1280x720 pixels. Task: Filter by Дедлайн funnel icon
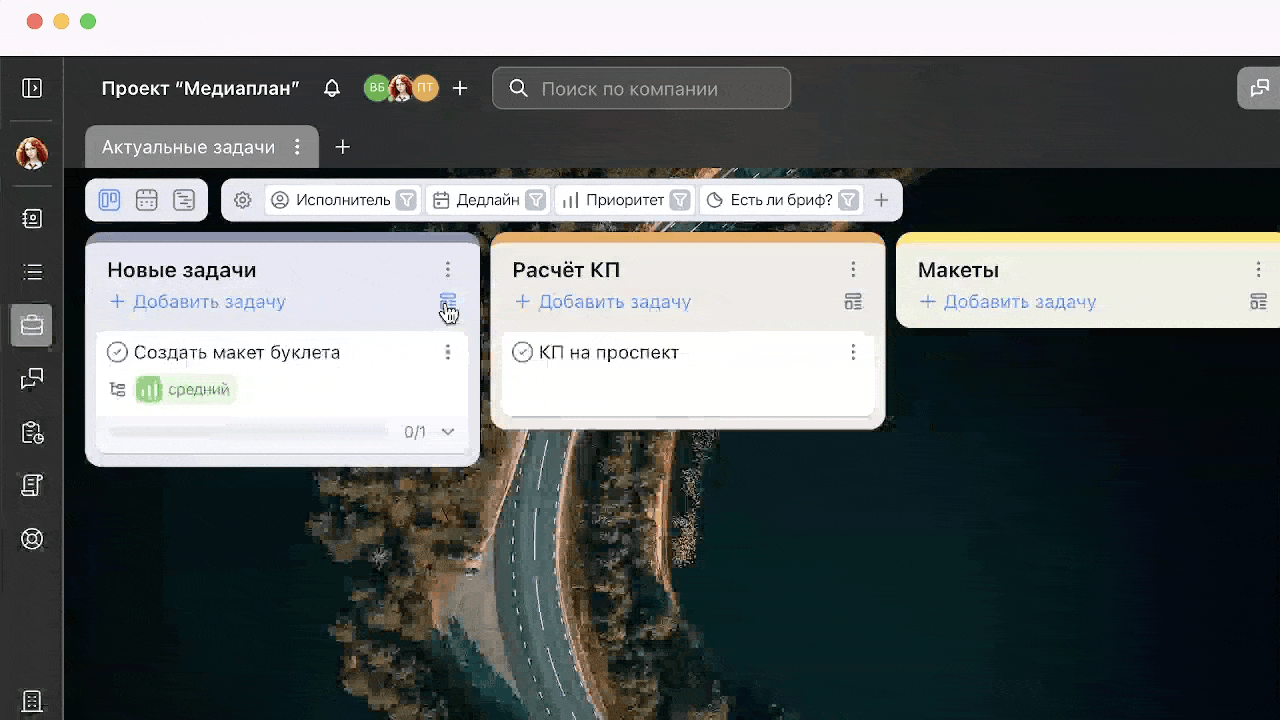pos(536,200)
